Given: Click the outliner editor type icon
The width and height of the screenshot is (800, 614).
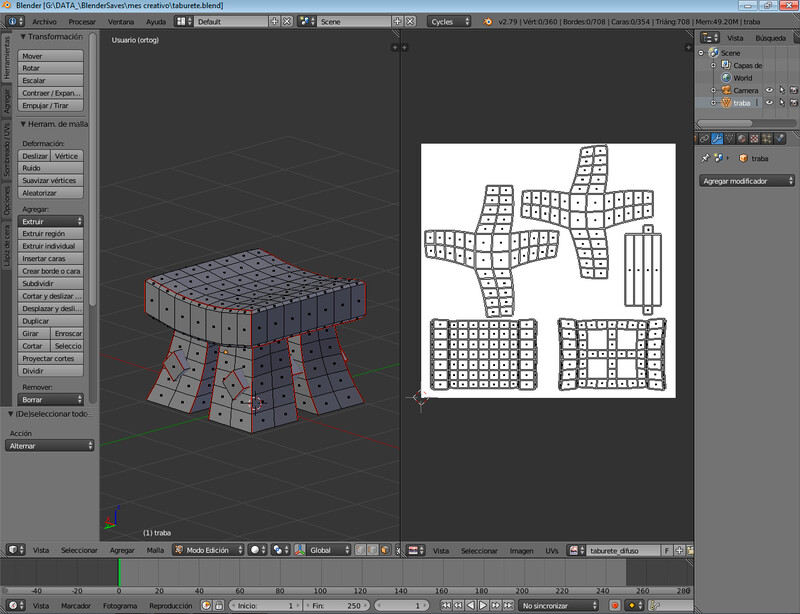Looking at the screenshot, I should 707,38.
